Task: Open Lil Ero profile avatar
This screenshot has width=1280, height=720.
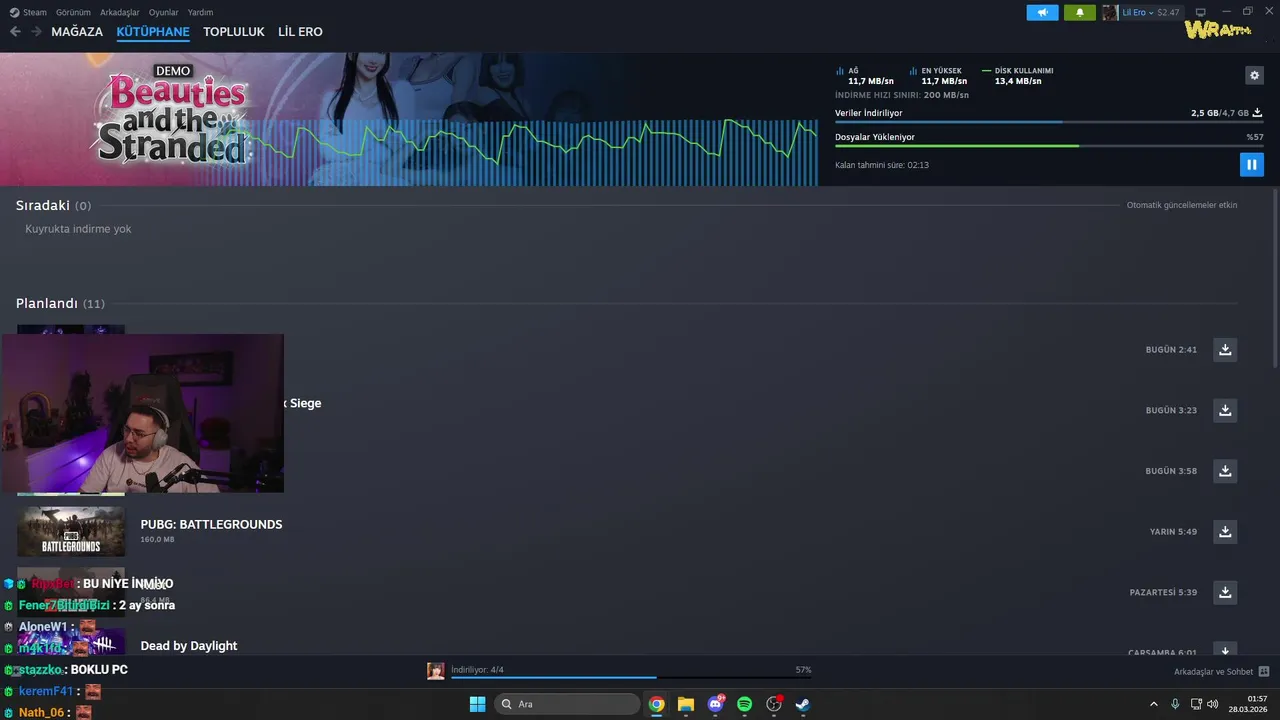Action: coord(1110,12)
